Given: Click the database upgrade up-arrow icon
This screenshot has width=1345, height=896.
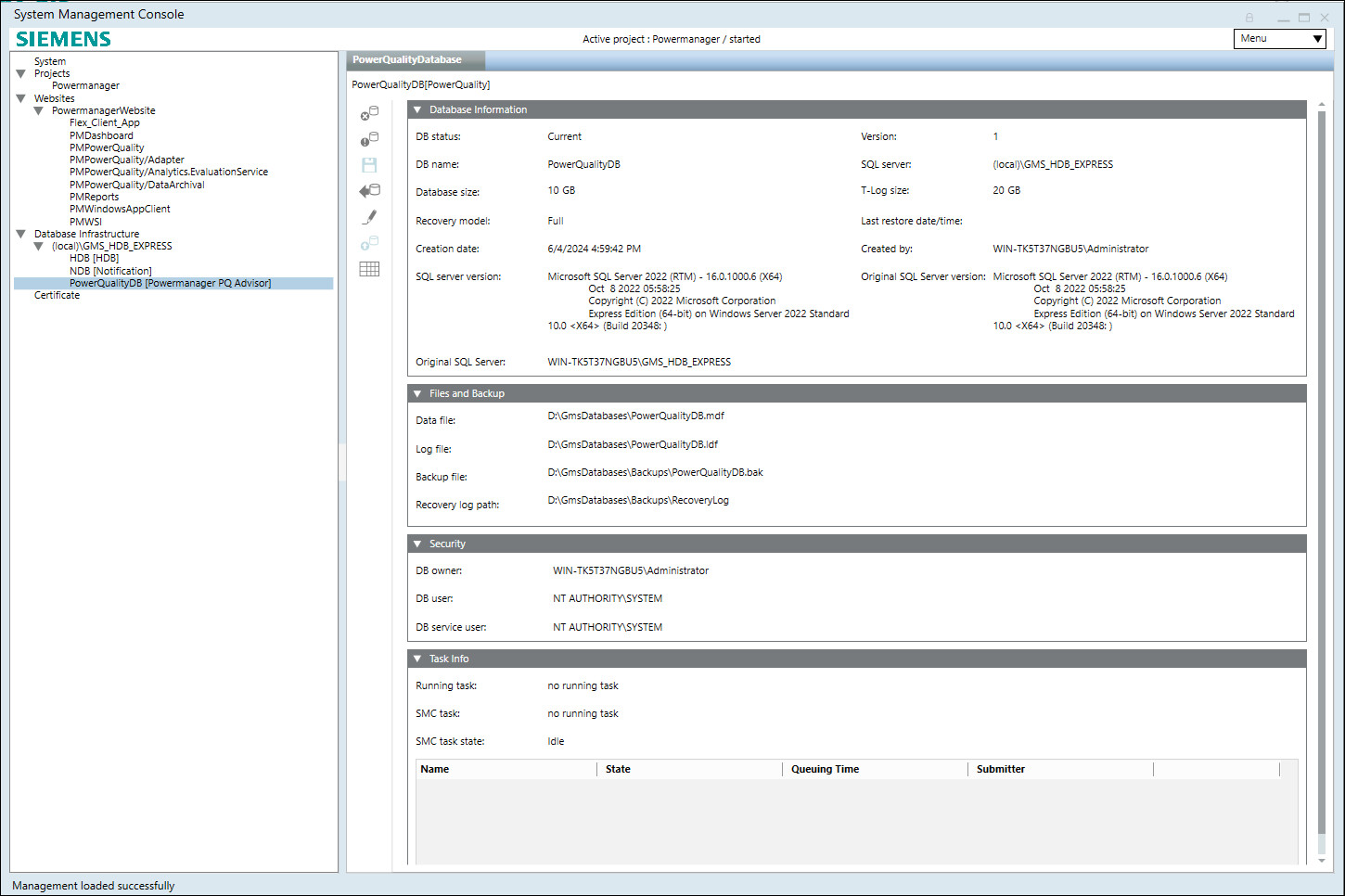Looking at the screenshot, I should coord(369,243).
